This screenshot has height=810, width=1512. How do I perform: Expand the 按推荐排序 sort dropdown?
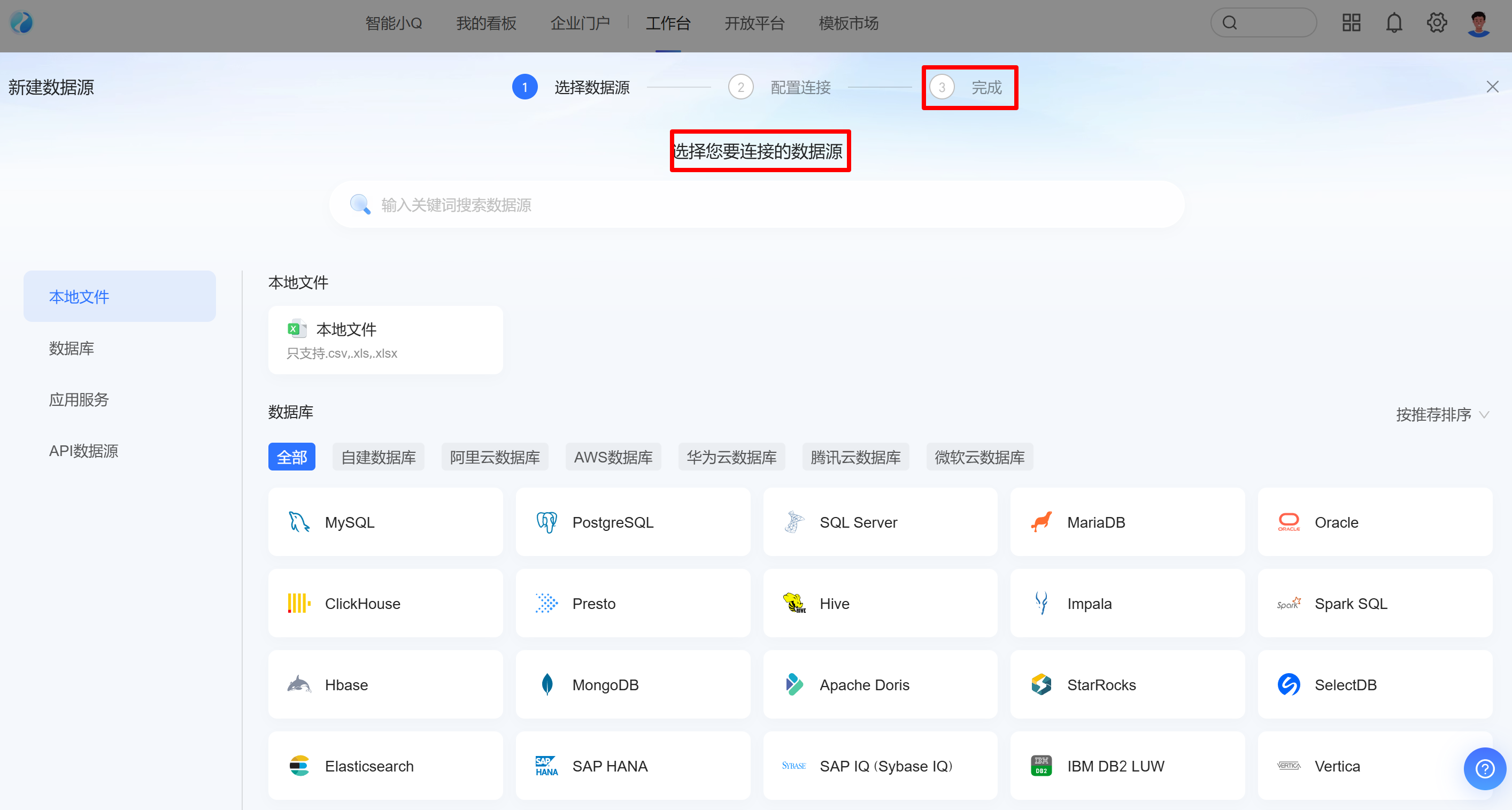pos(1441,415)
